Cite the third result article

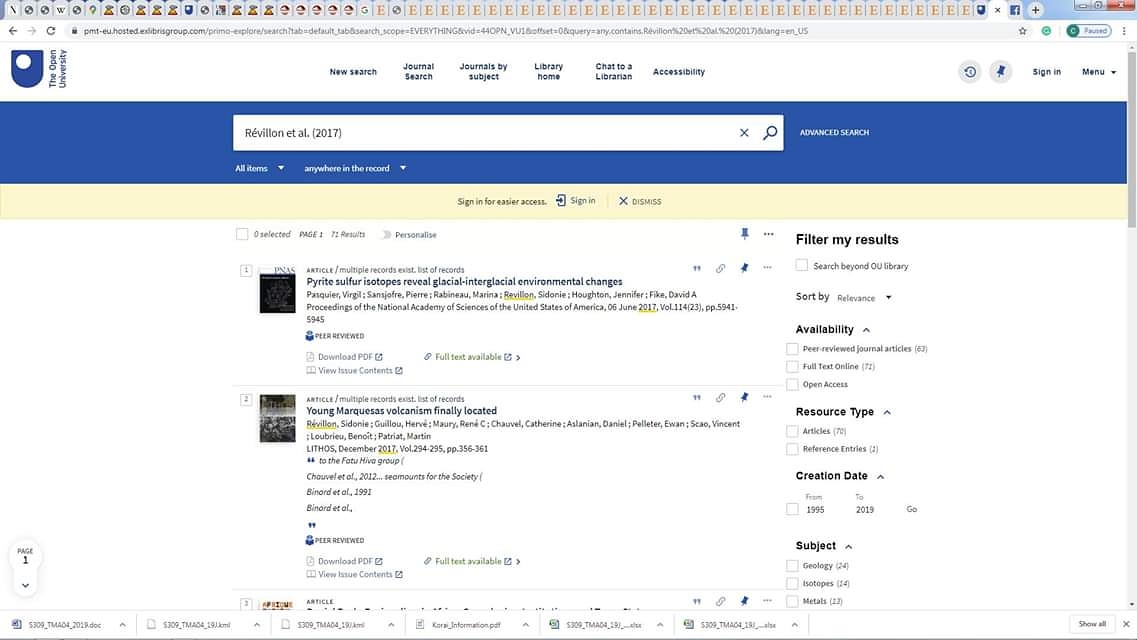[x=697, y=601]
